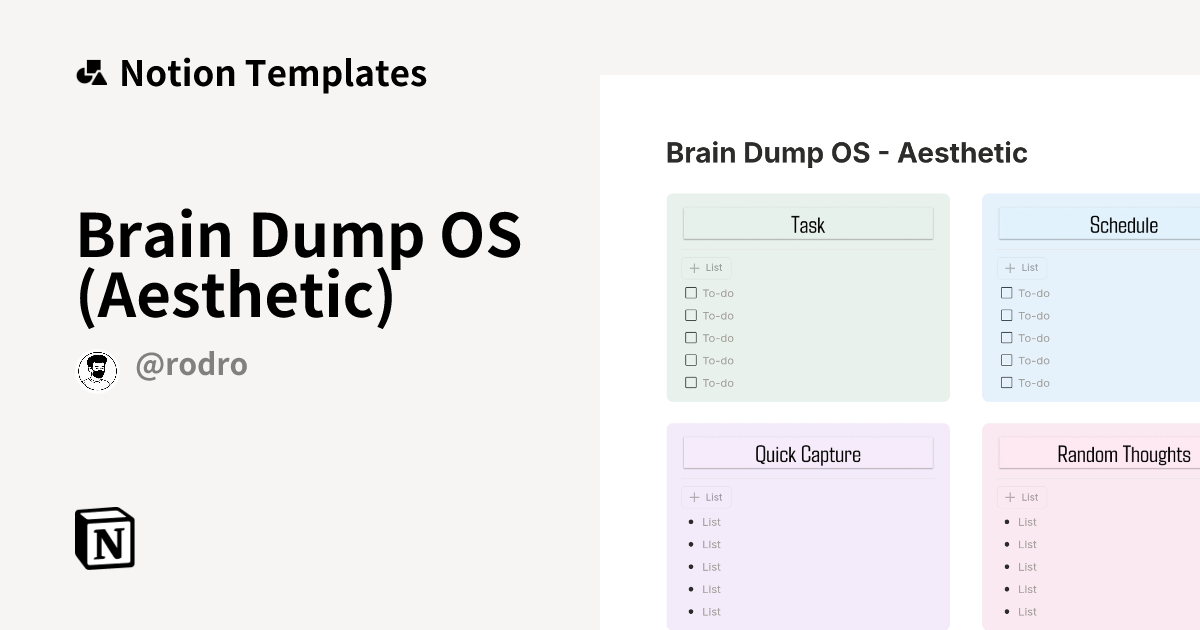Select the Schedule header block
1200x630 pixels.
tap(1100, 224)
